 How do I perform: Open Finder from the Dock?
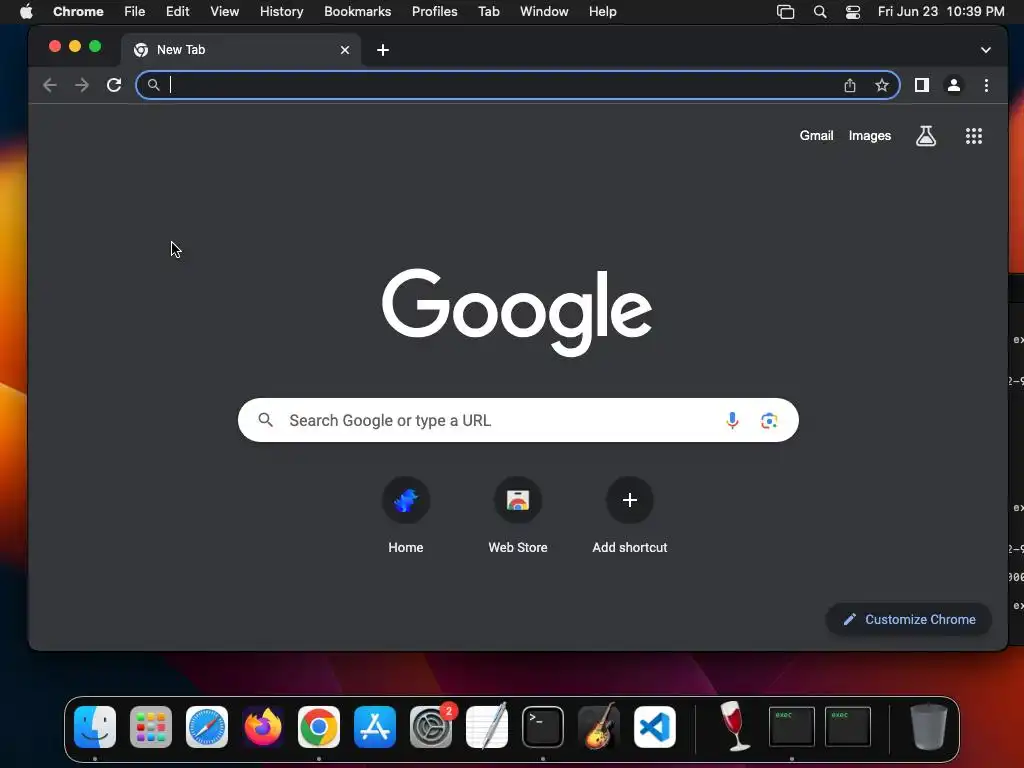tap(95, 727)
